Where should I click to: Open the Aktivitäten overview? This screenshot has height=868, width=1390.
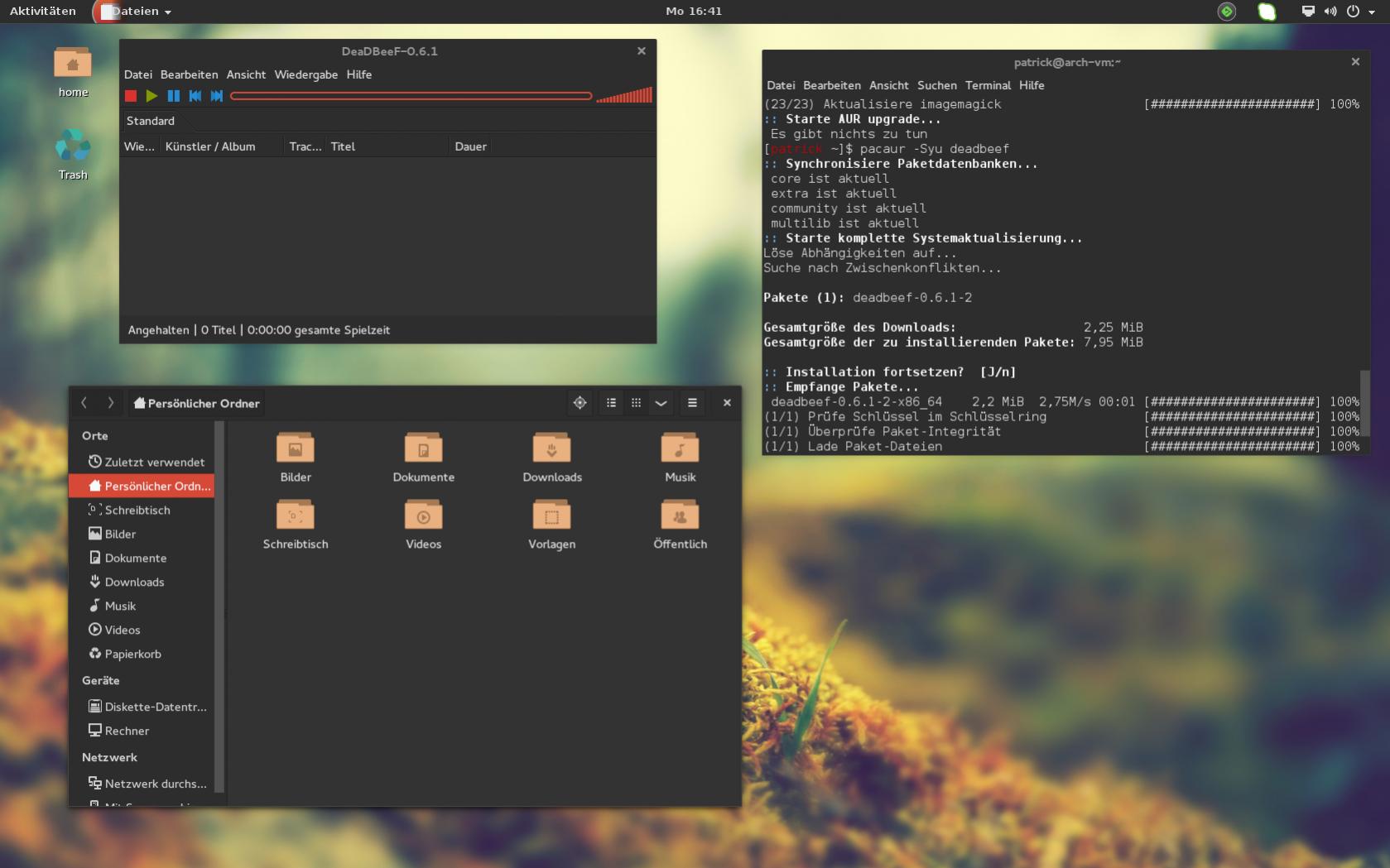[x=43, y=11]
